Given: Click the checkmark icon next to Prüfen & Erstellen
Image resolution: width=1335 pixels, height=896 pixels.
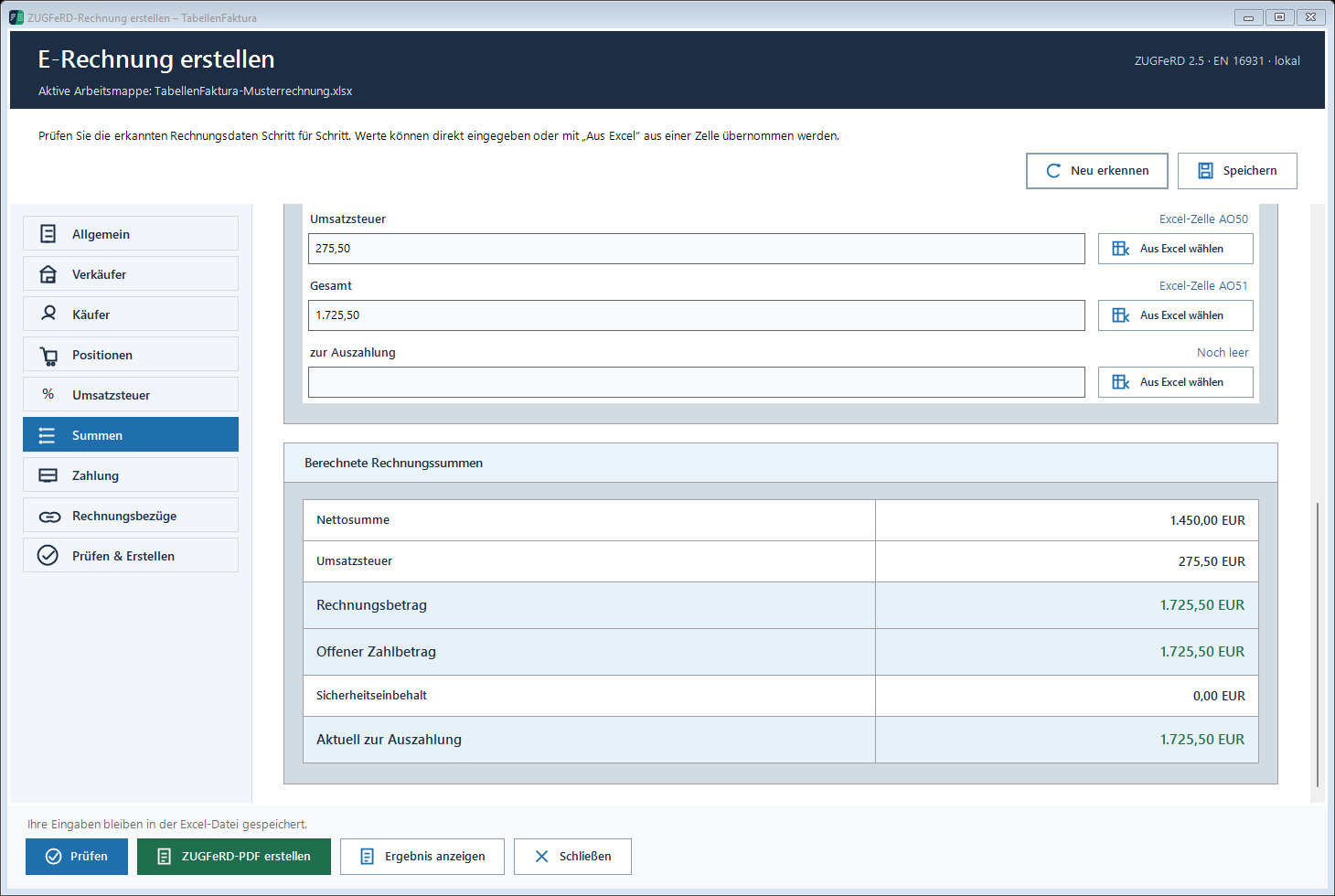Looking at the screenshot, I should [x=48, y=555].
